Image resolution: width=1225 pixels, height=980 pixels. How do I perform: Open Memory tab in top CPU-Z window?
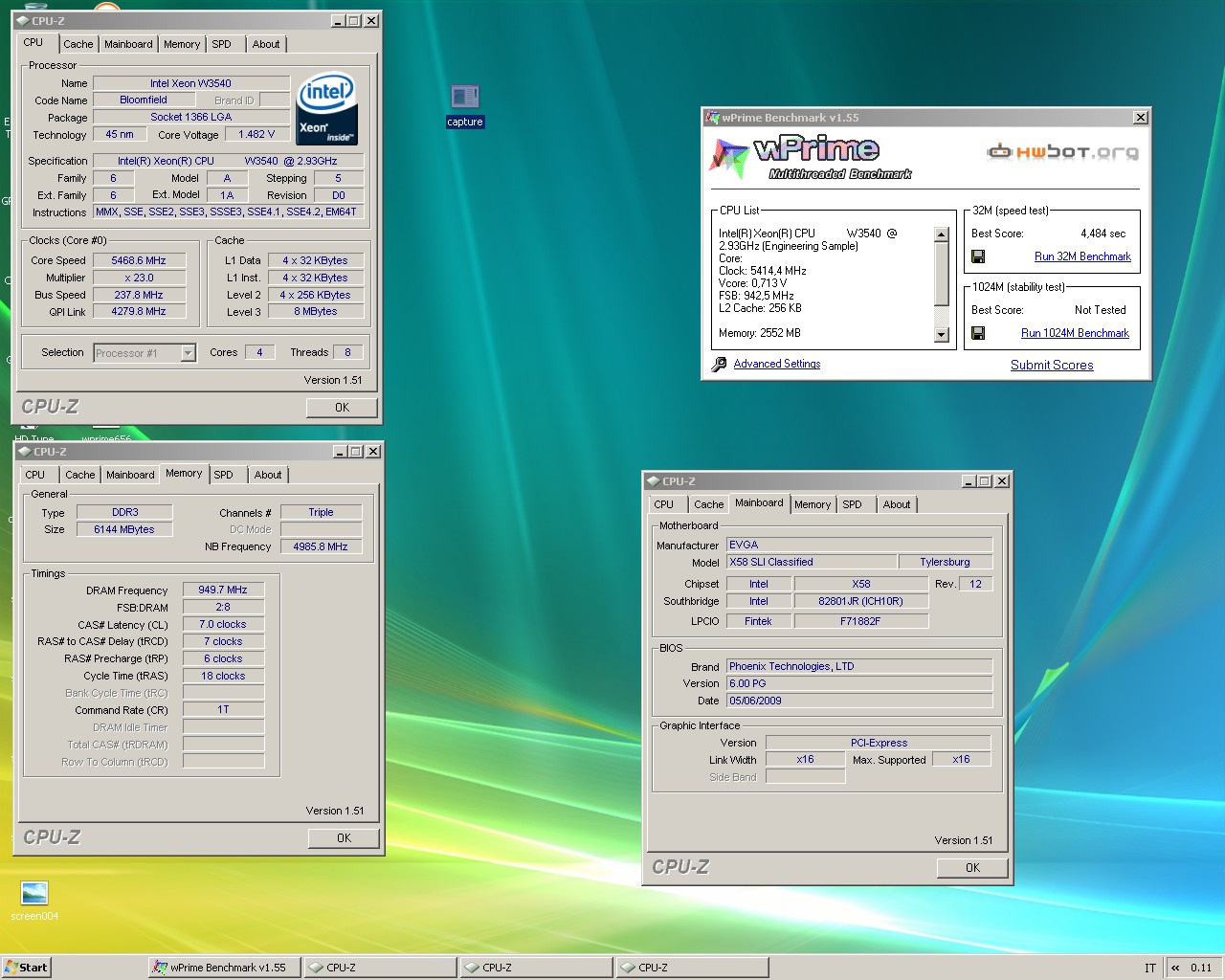(x=182, y=44)
